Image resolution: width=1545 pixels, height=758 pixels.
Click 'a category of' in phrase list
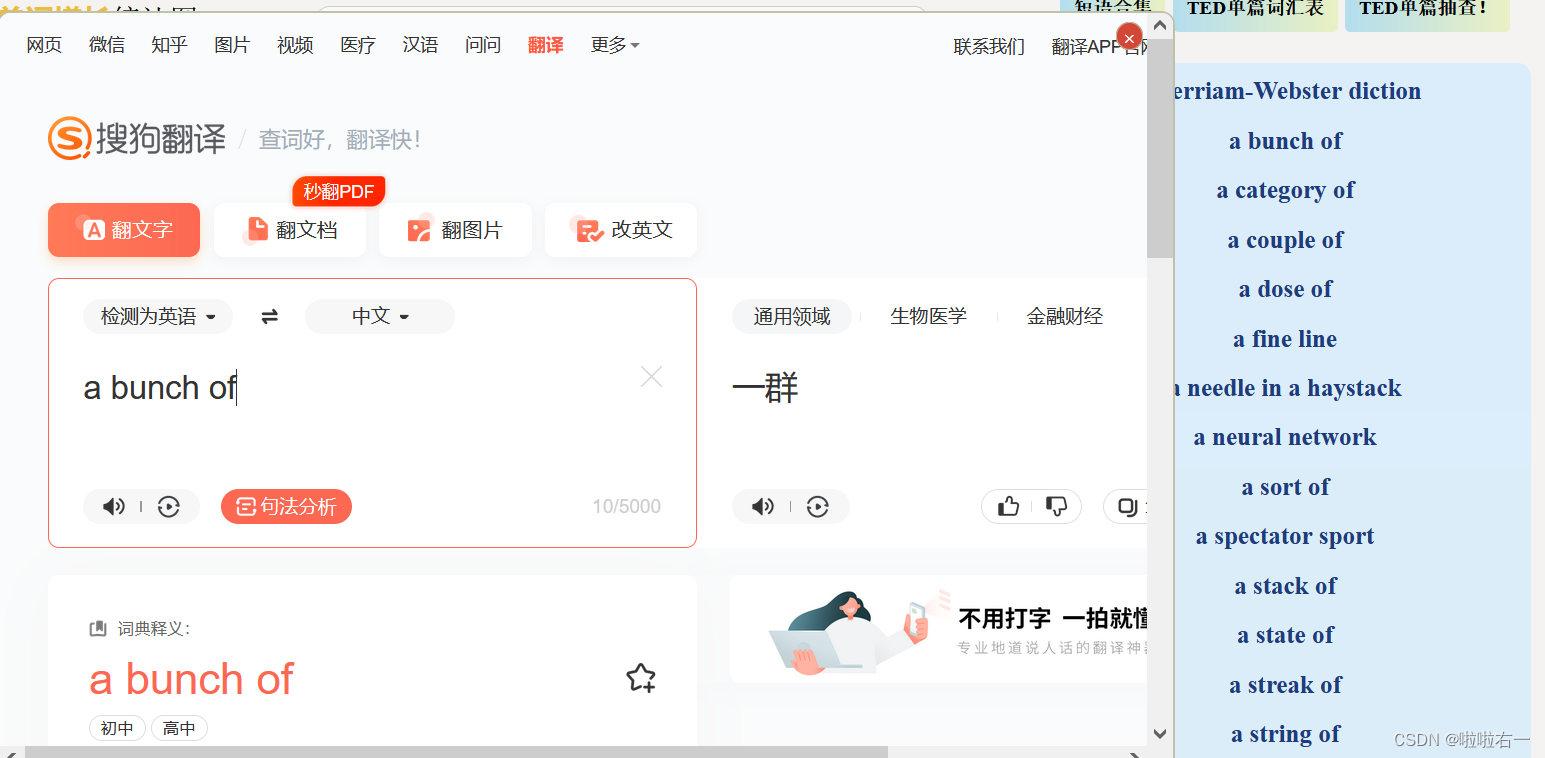1285,190
